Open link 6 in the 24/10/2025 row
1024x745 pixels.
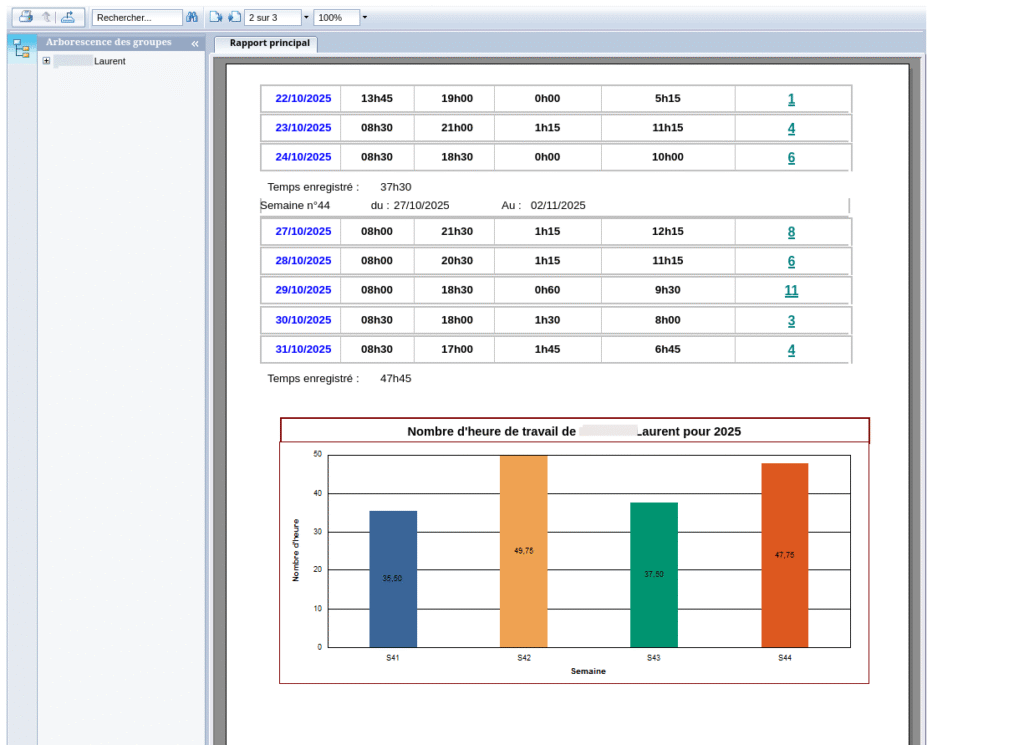pyautogui.click(x=791, y=158)
